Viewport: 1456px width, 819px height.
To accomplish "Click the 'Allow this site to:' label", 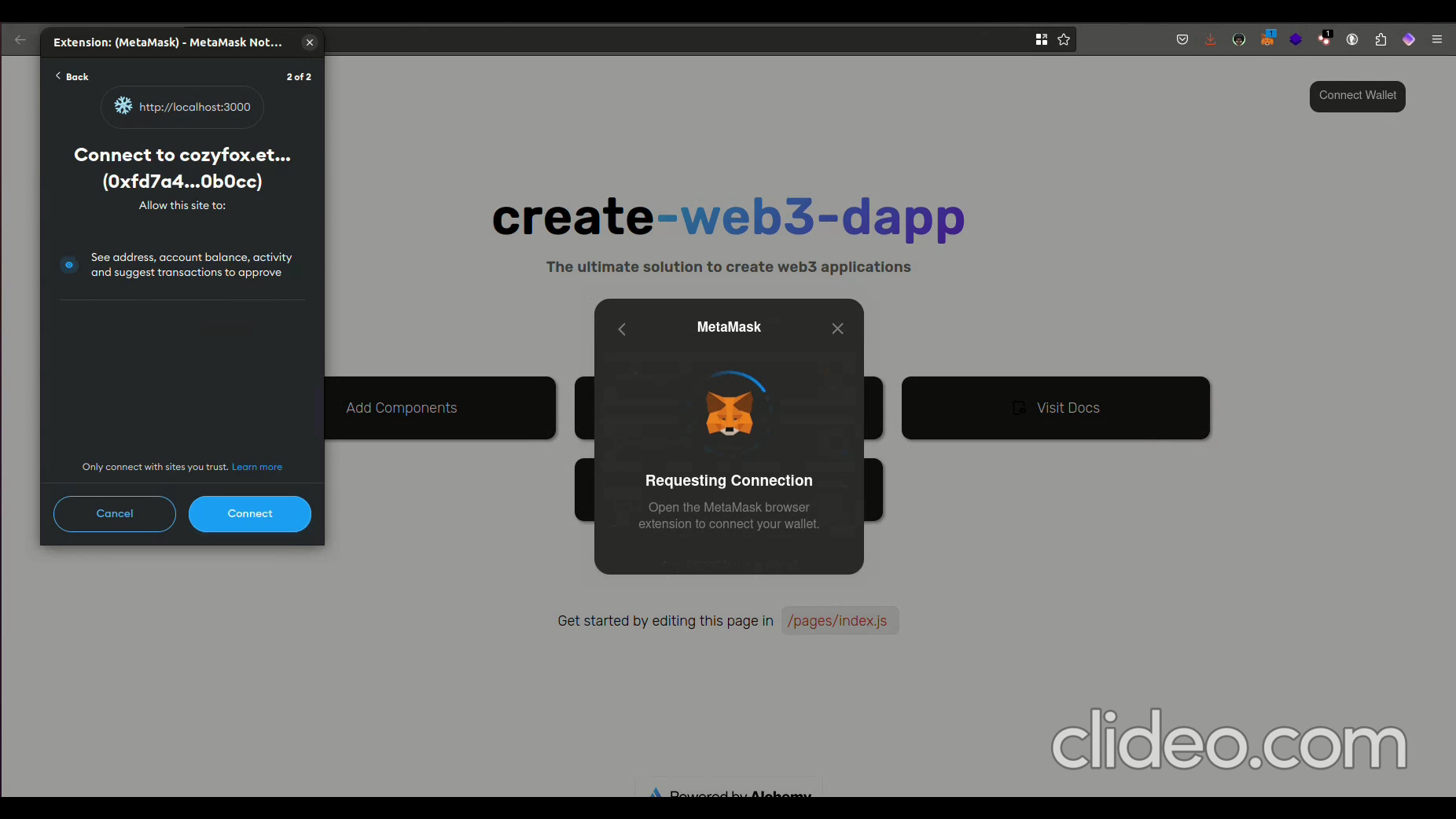I will (182, 205).
